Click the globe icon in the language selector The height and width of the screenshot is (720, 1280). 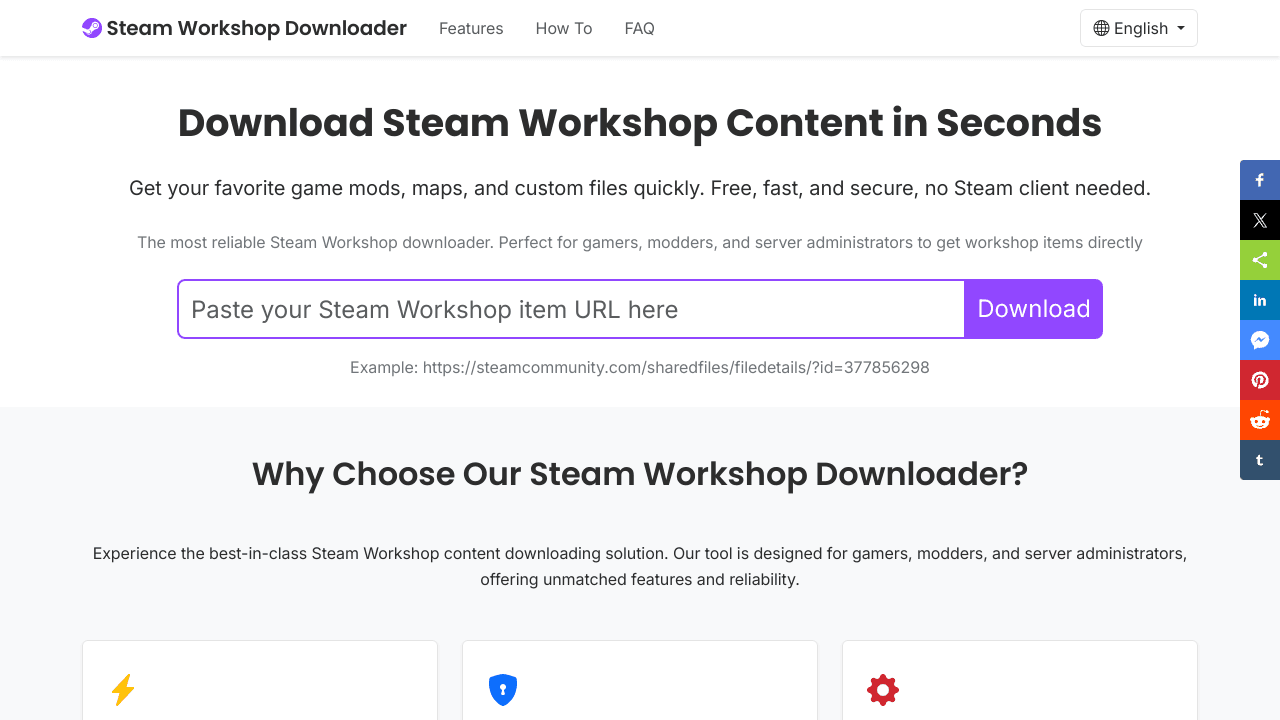(1101, 28)
